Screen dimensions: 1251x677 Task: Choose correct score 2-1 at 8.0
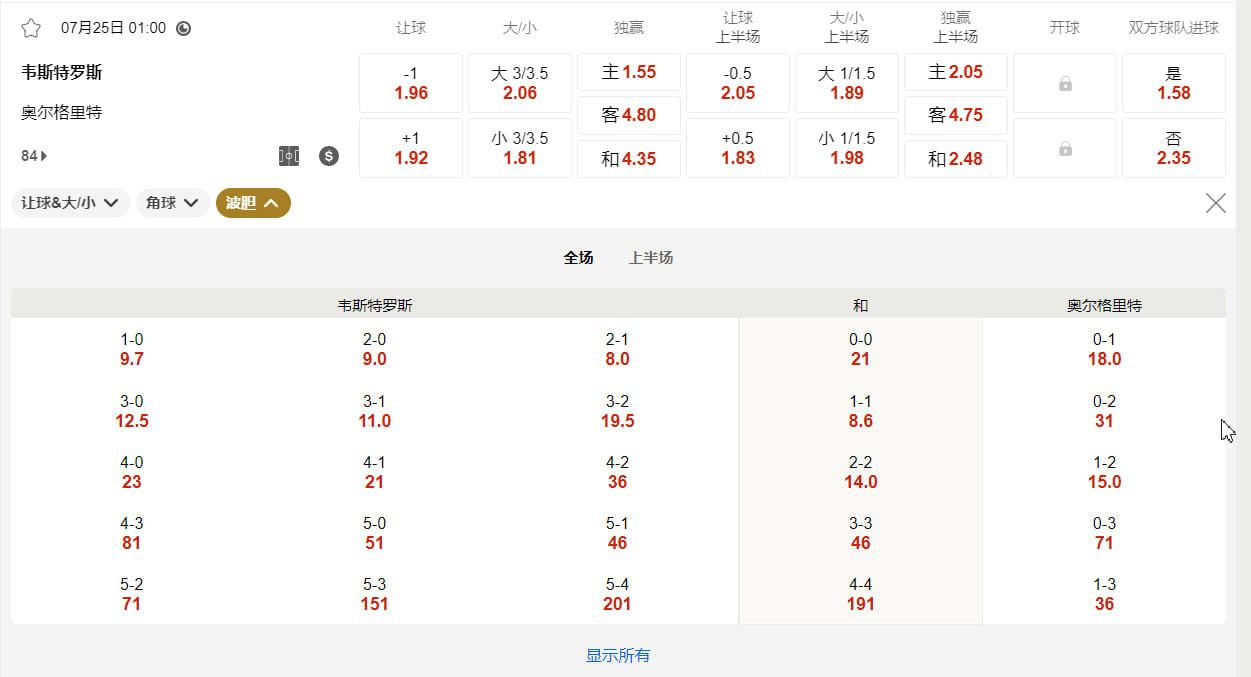(x=618, y=349)
